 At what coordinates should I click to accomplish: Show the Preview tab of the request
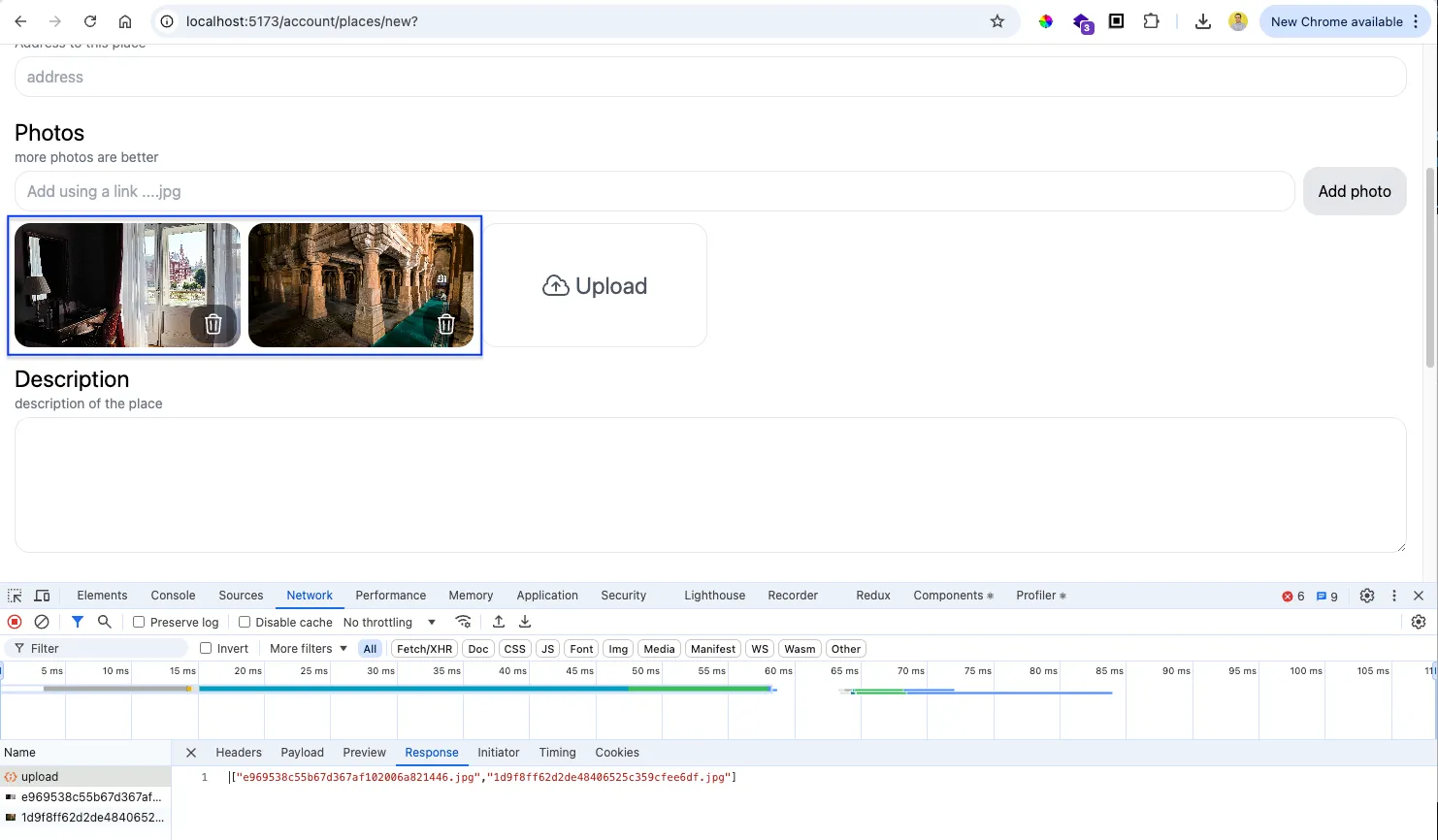coord(364,753)
